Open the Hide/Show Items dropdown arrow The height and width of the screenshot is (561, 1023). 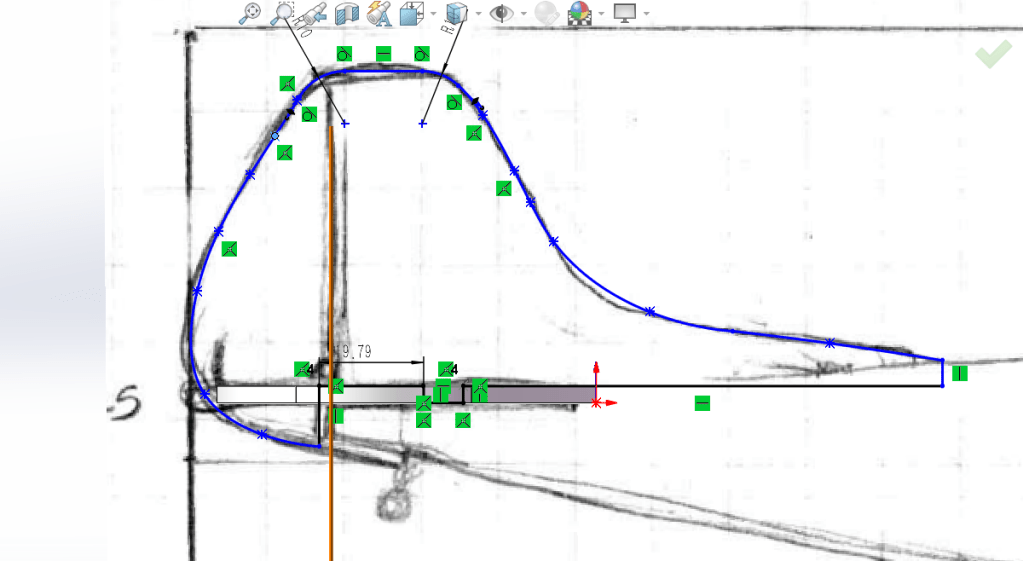pyautogui.click(x=523, y=14)
